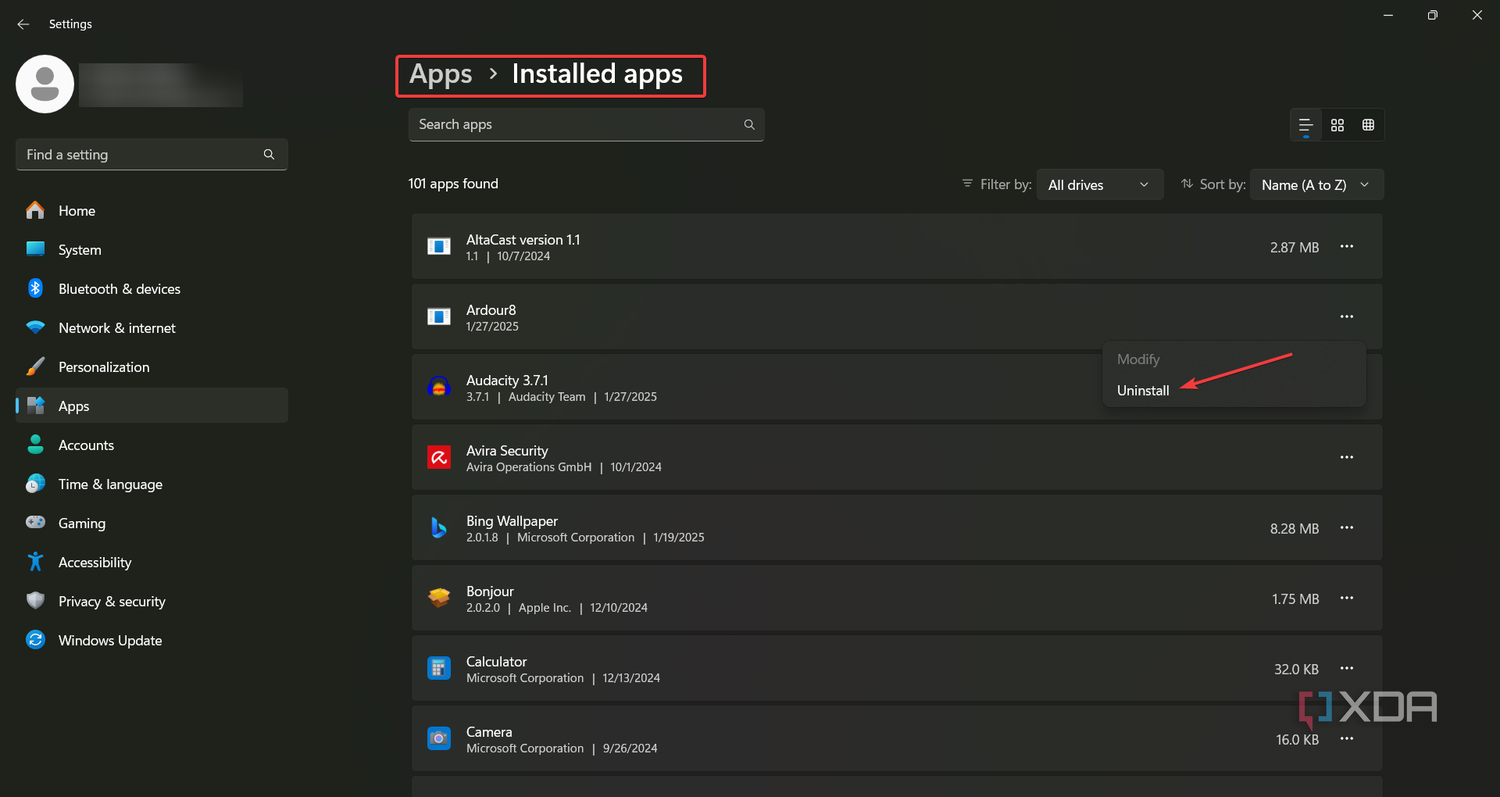
Task: Open more options for Ardour8
Action: (1347, 317)
